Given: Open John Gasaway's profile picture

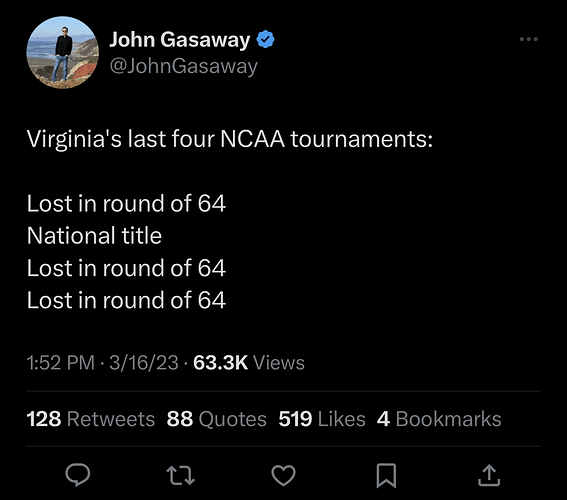Looking at the screenshot, I should pos(63,52).
